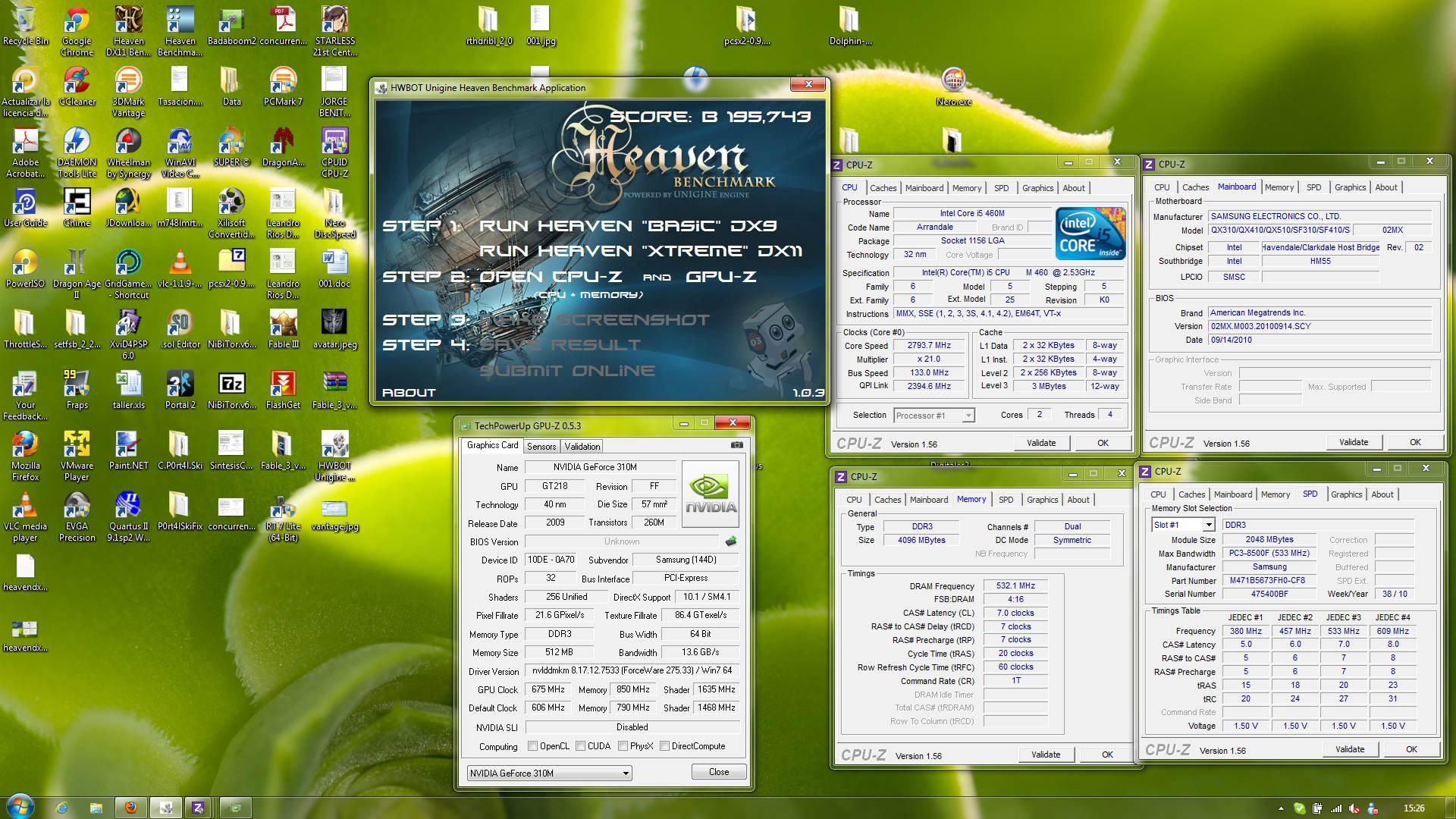Click the Specification field in CPU-Z
This screenshot has width=1456, height=819.
[x=1009, y=273]
